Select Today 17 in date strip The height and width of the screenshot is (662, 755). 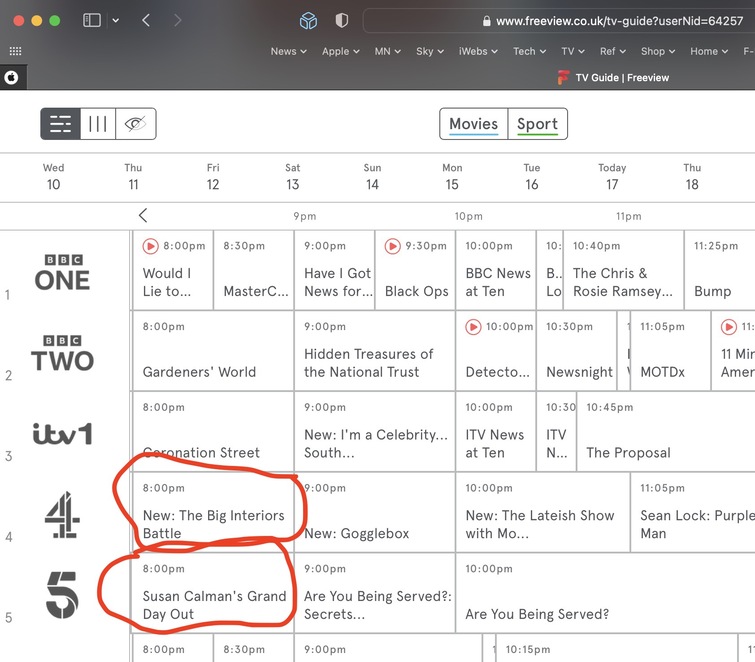click(x=612, y=177)
